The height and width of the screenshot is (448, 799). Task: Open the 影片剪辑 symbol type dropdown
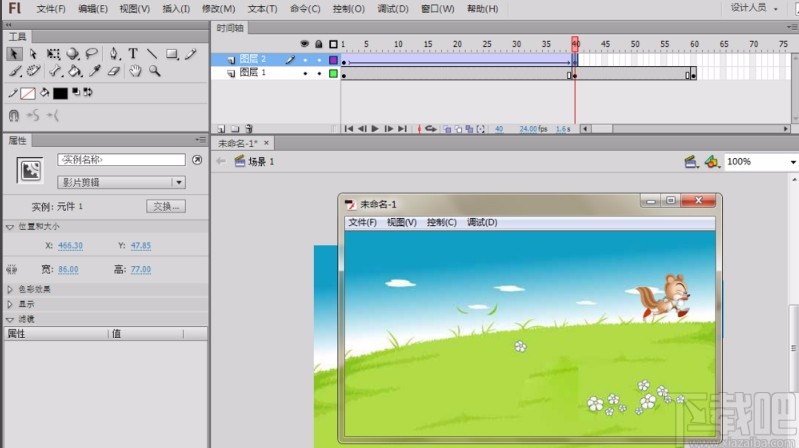[x=121, y=182]
